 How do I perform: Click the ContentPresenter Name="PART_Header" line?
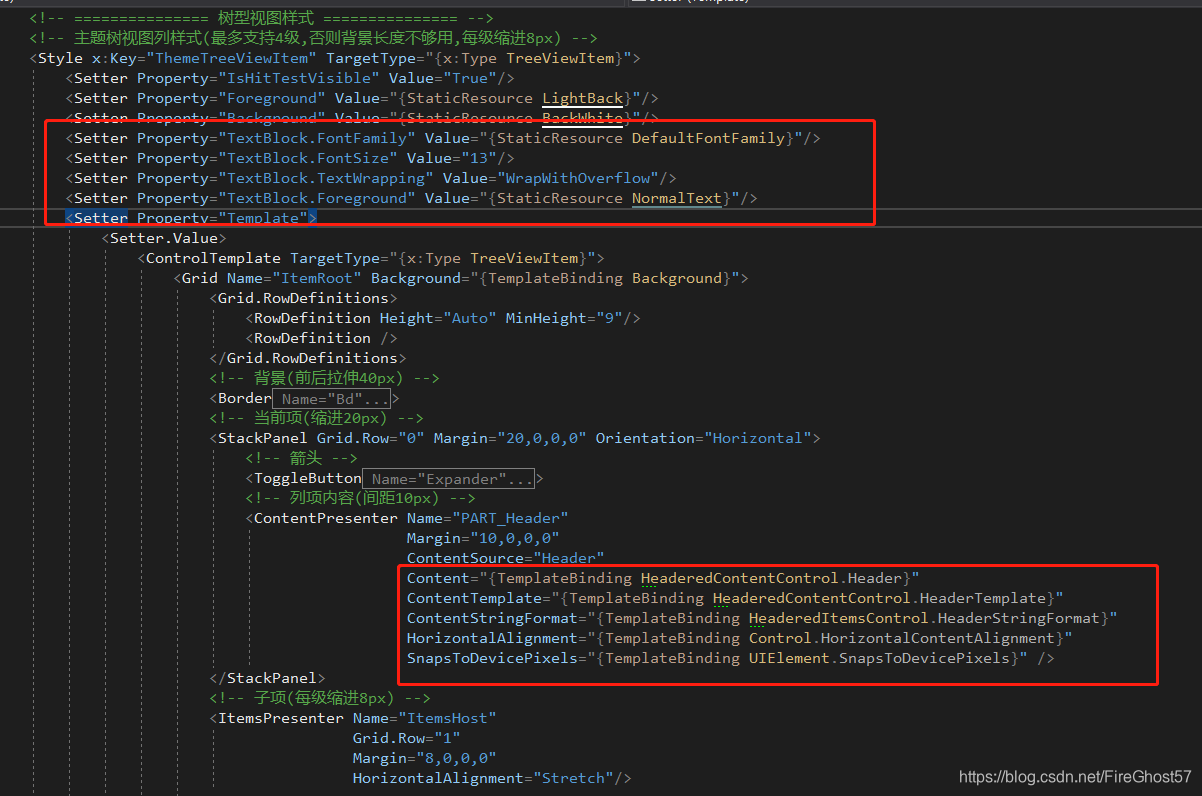[407, 518]
